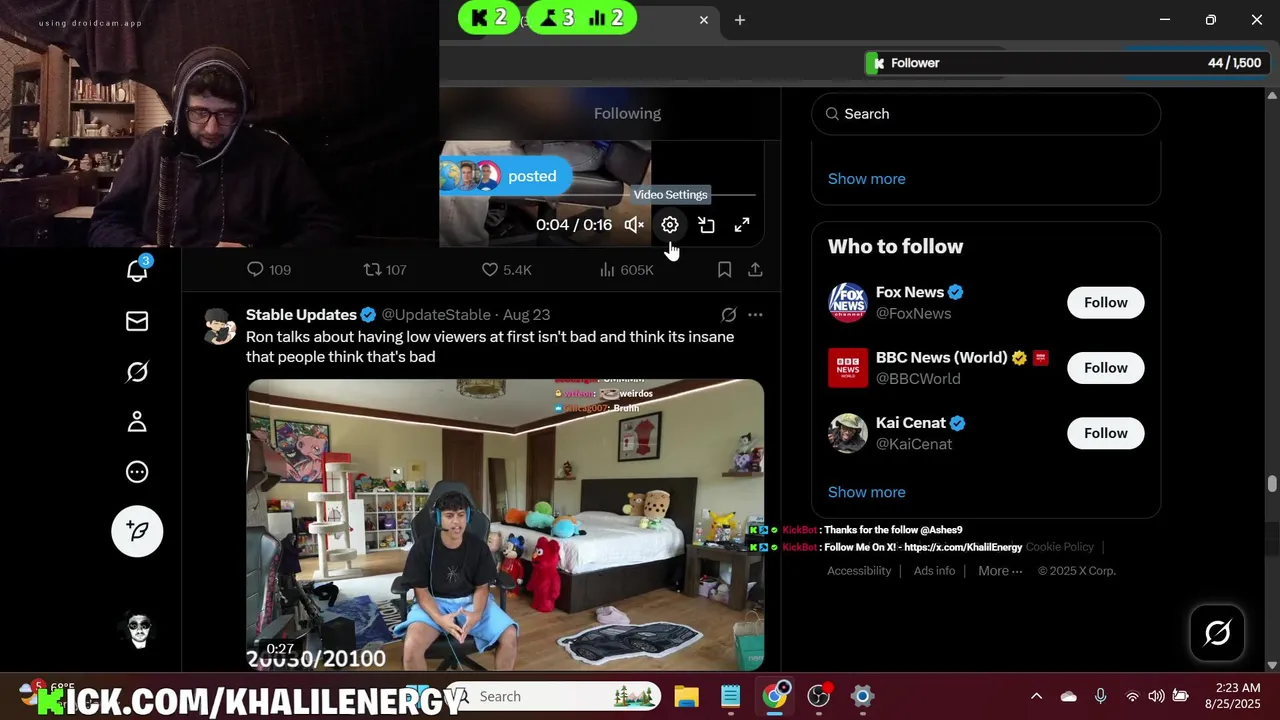
Task: Open the Fox News profile name
Action: [909, 292]
